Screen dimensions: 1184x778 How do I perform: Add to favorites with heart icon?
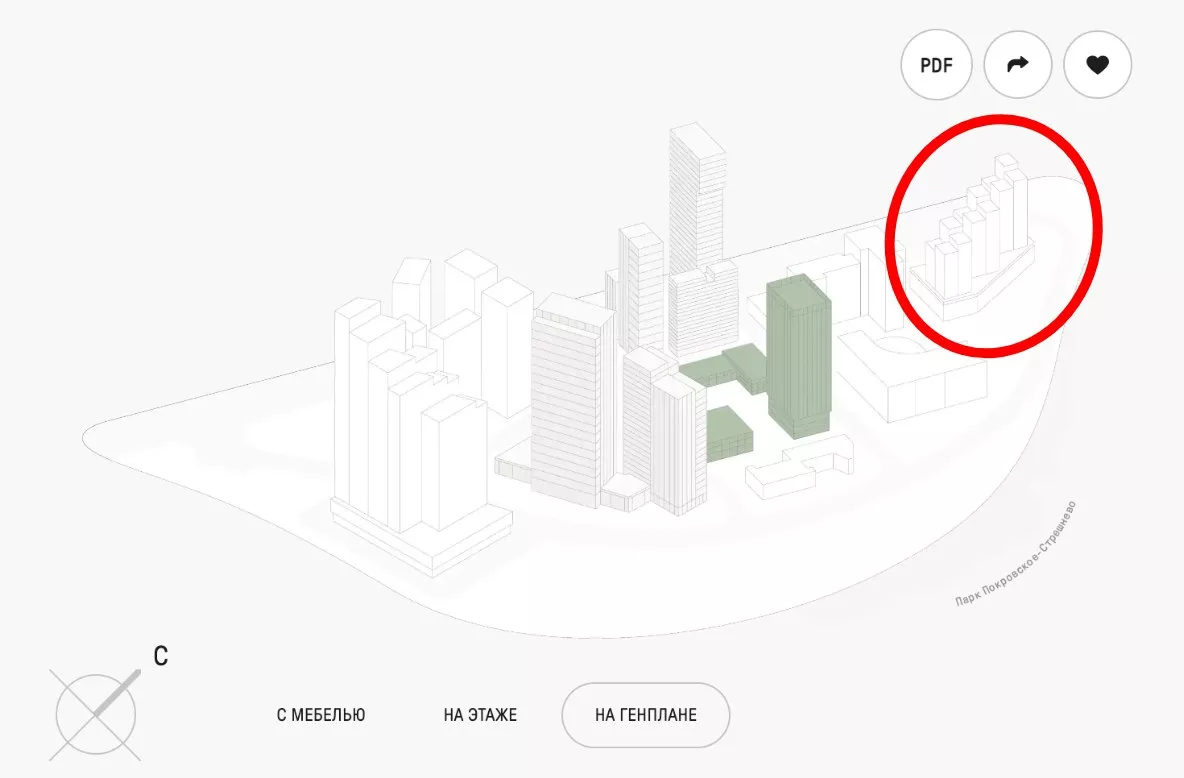point(1098,65)
